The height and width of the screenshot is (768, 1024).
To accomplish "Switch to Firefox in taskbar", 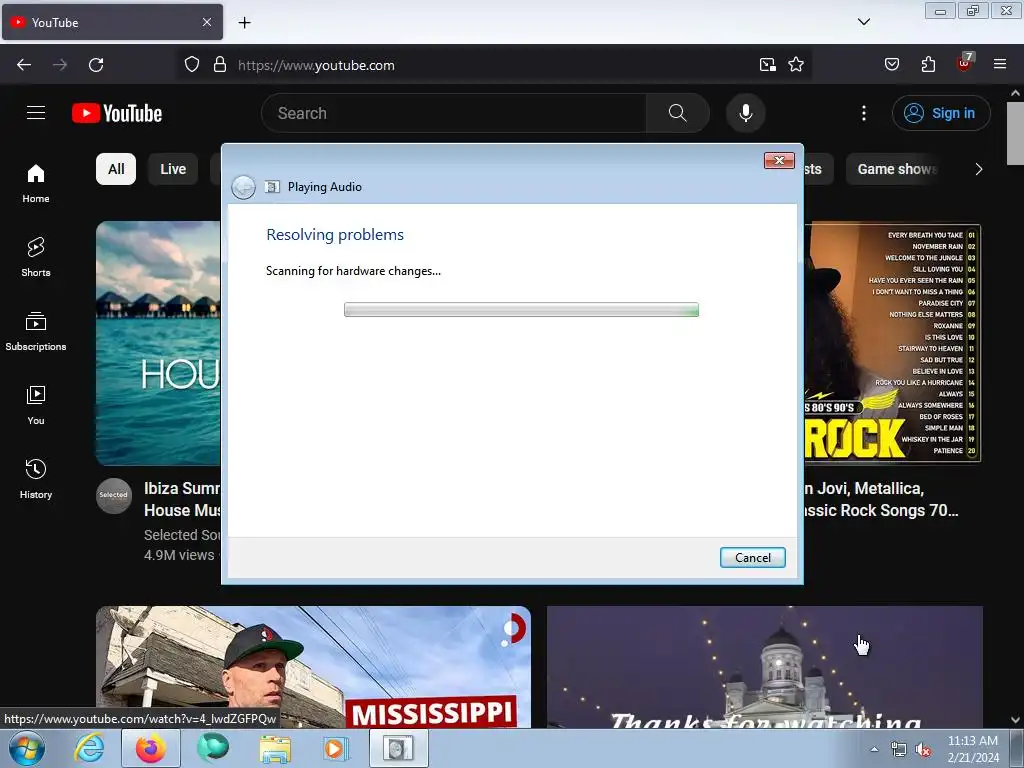I will pyautogui.click(x=150, y=748).
